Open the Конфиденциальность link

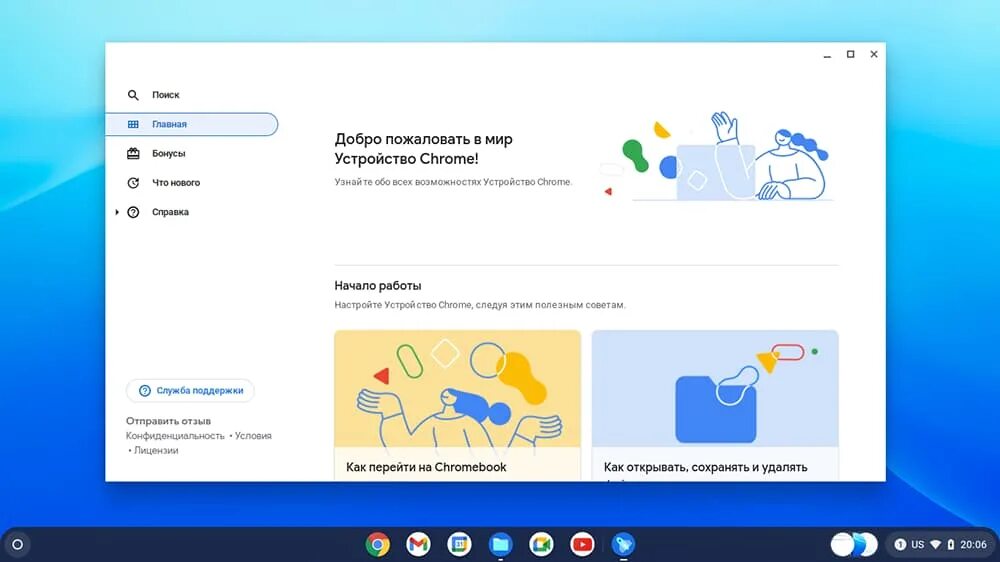[x=175, y=436]
